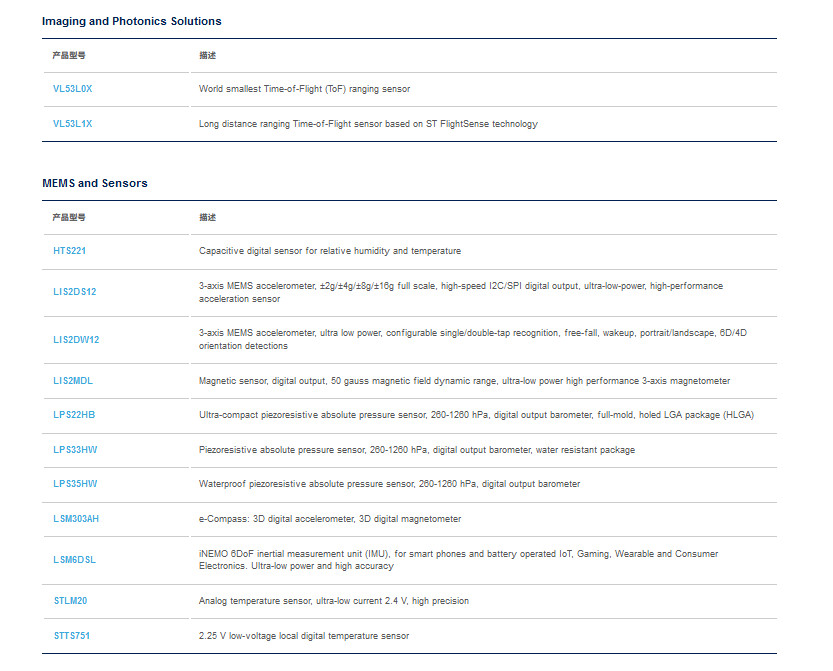Open the HTS221 product link

point(69,251)
